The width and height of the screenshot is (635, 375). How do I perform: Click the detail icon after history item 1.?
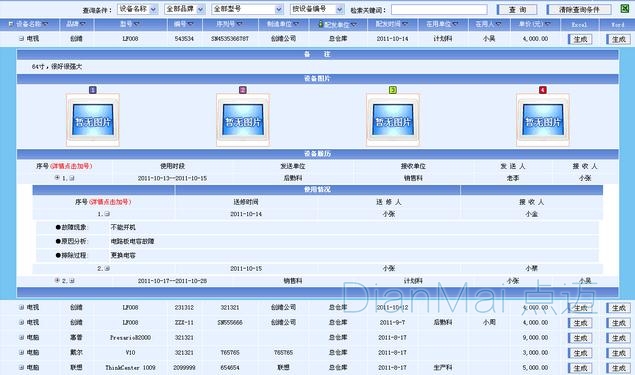pyautogui.click(x=72, y=178)
